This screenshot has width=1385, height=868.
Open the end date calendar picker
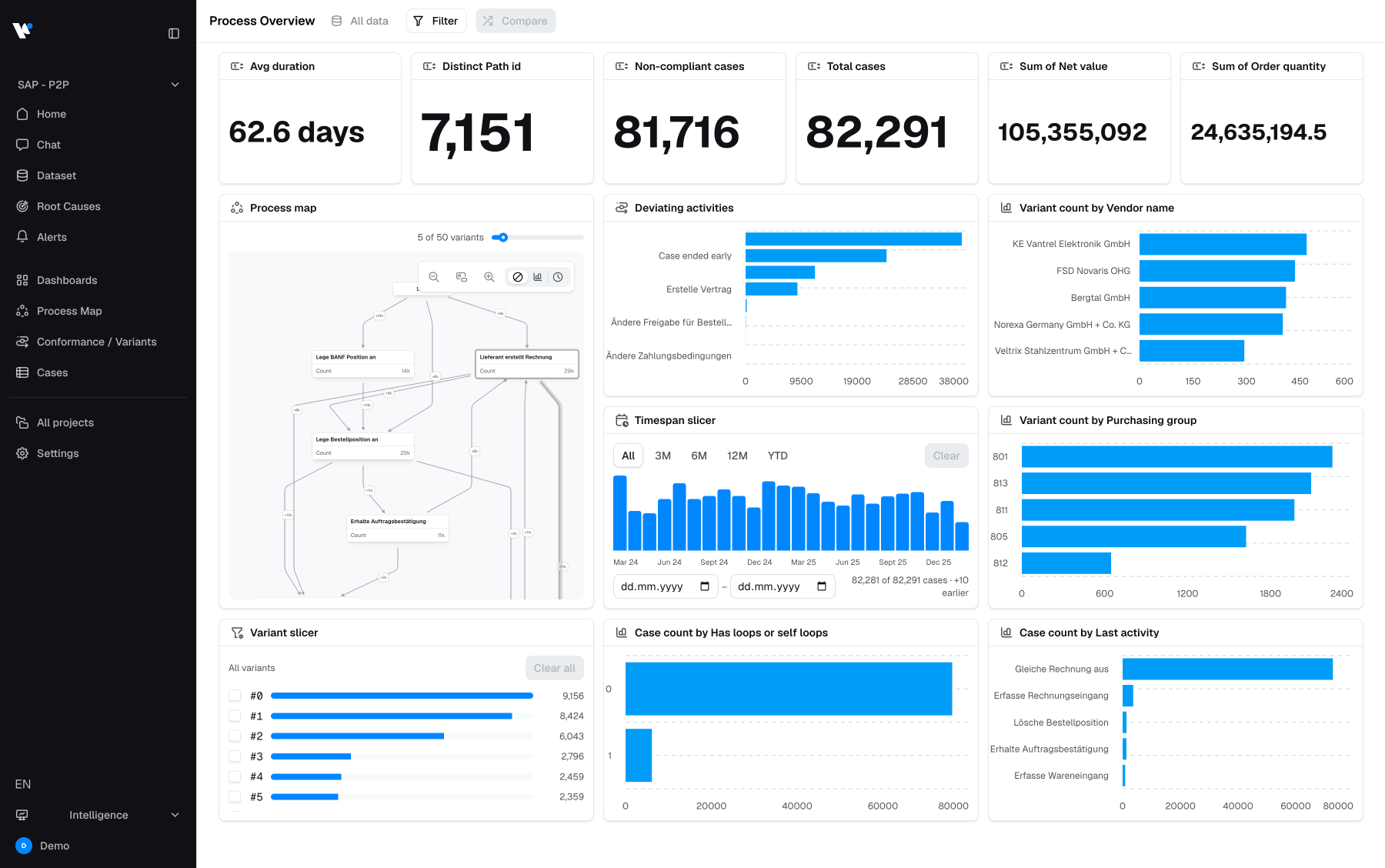click(x=822, y=586)
